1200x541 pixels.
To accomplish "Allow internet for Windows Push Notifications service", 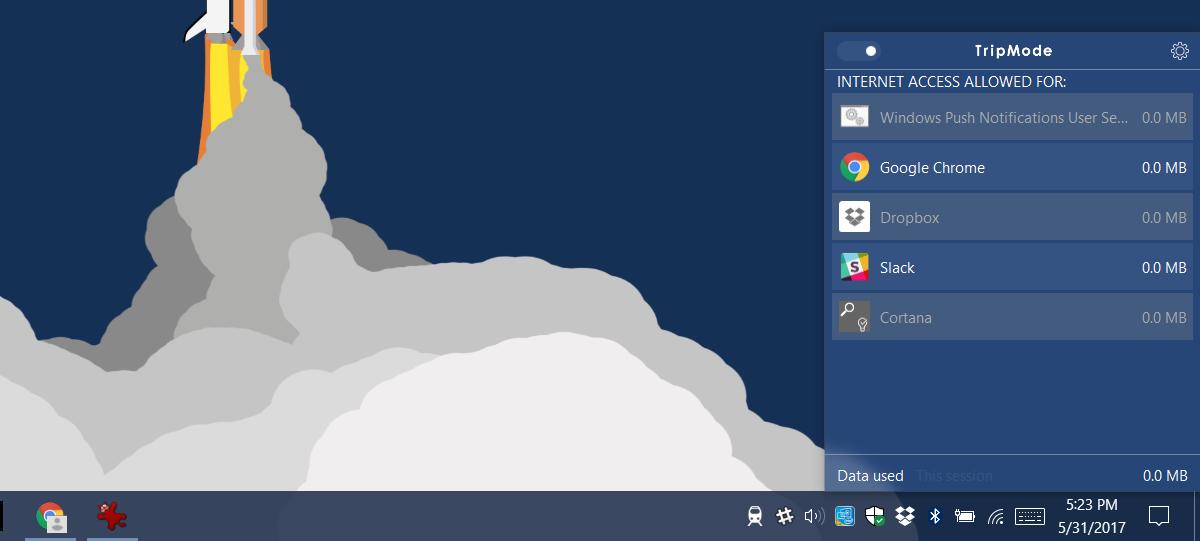I will tap(1012, 117).
